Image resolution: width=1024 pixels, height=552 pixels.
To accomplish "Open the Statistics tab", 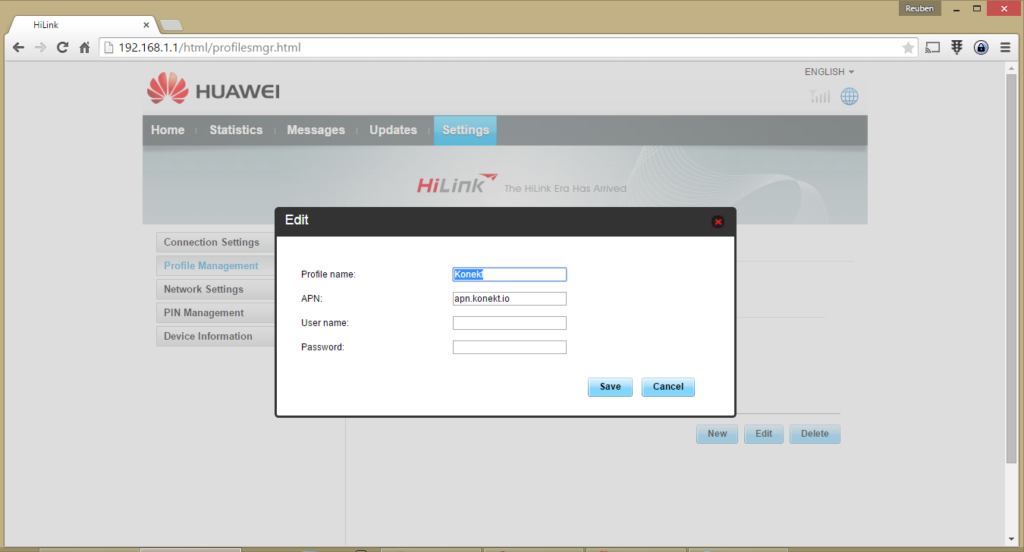I will [x=236, y=130].
